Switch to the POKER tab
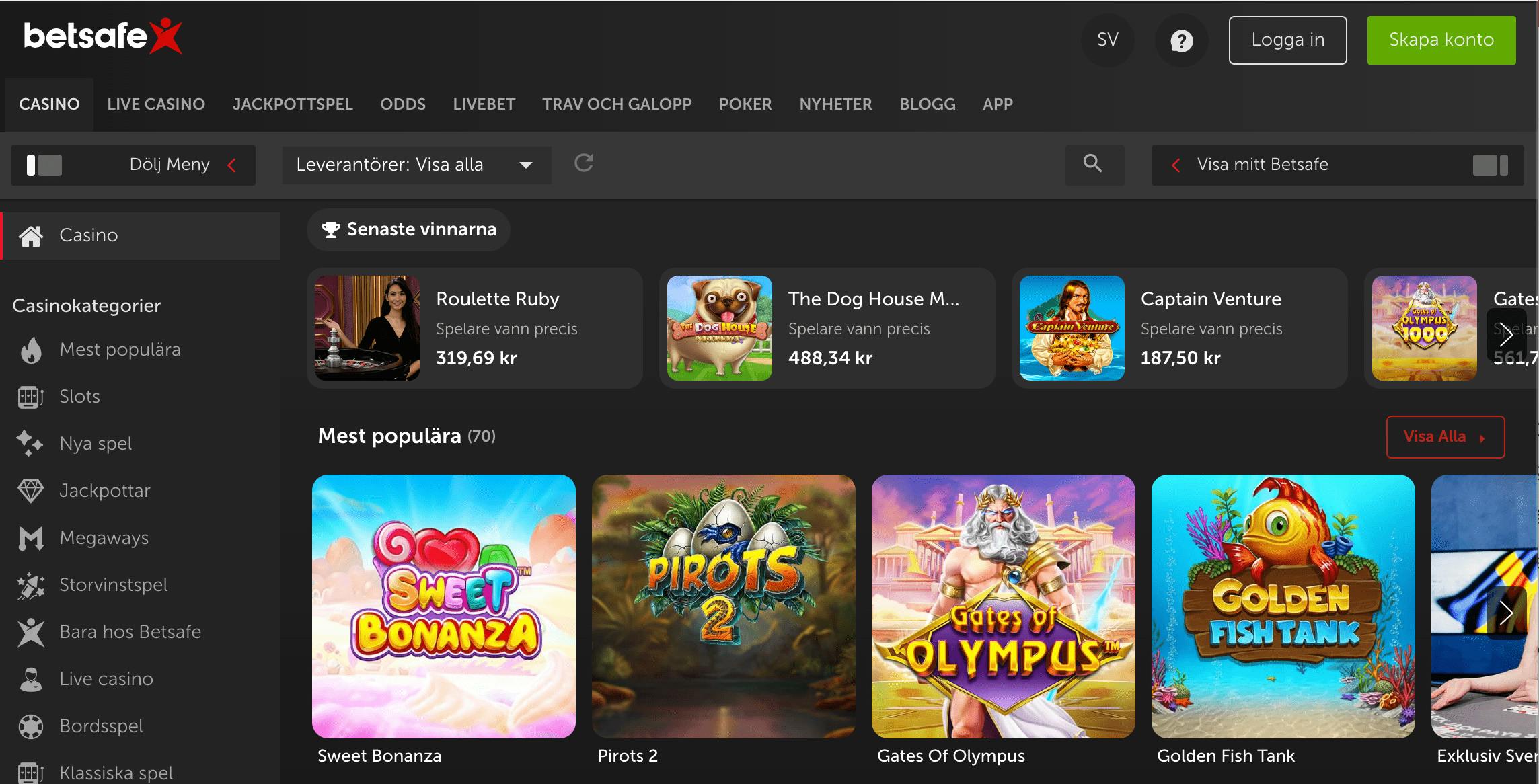1539x784 pixels. (x=745, y=104)
